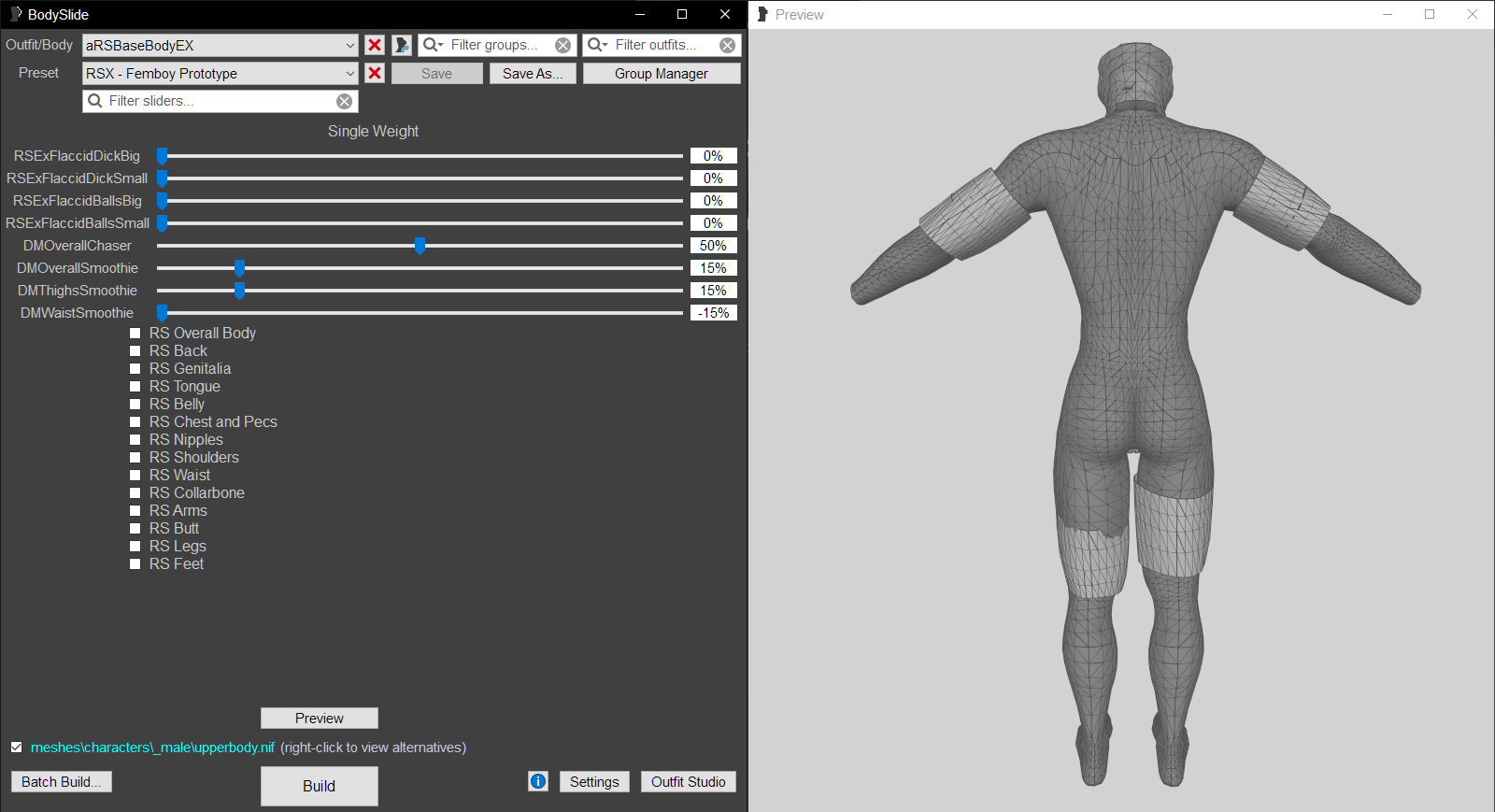
Task: Click the RSExFlaccidBallsSmall slider handle
Action: (x=162, y=222)
